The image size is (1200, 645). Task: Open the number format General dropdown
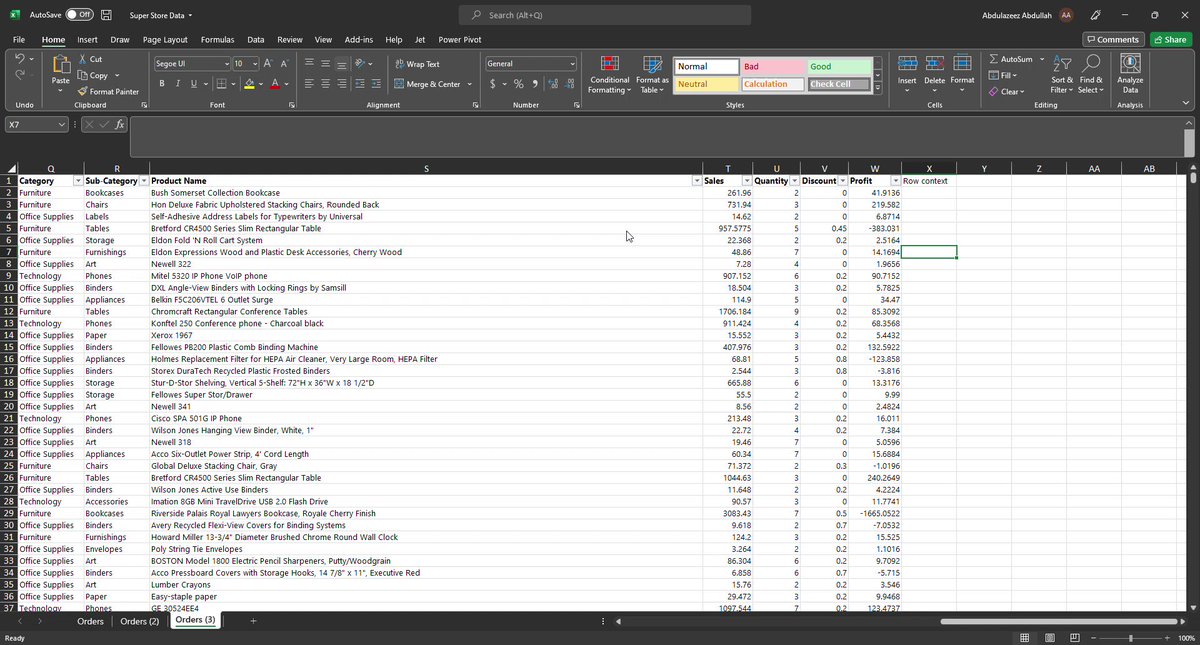tap(572, 64)
